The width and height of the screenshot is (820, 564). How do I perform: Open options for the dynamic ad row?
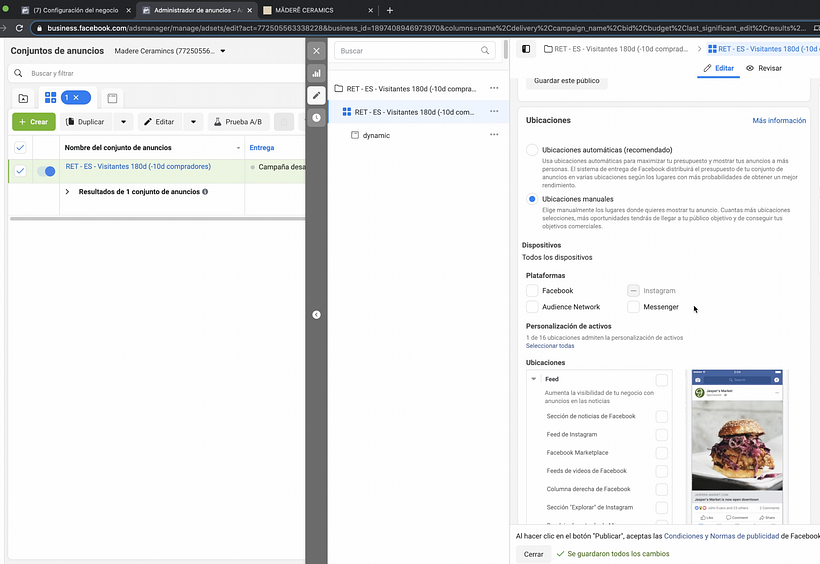pyautogui.click(x=494, y=134)
